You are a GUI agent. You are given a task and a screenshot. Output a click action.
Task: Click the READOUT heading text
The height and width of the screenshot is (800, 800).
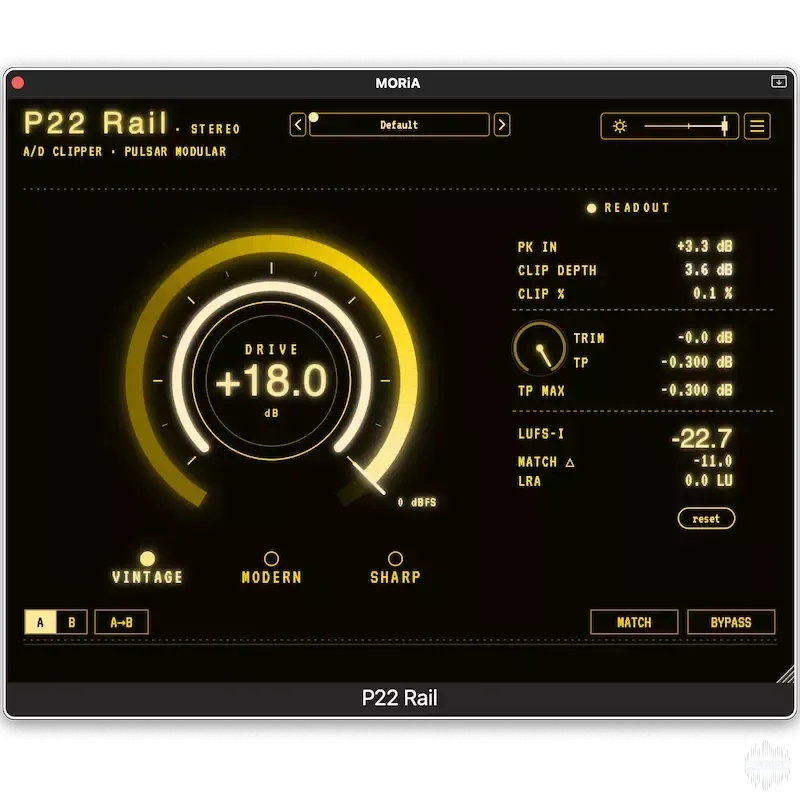point(637,208)
